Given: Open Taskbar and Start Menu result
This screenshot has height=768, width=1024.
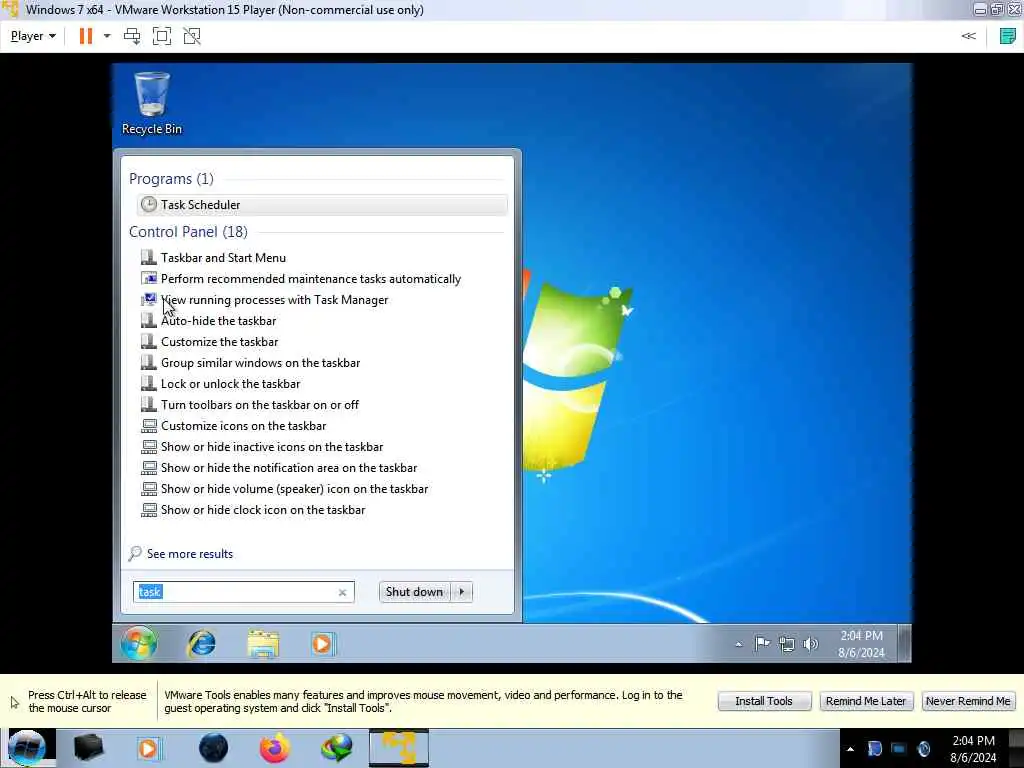Looking at the screenshot, I should click(223, 257).
